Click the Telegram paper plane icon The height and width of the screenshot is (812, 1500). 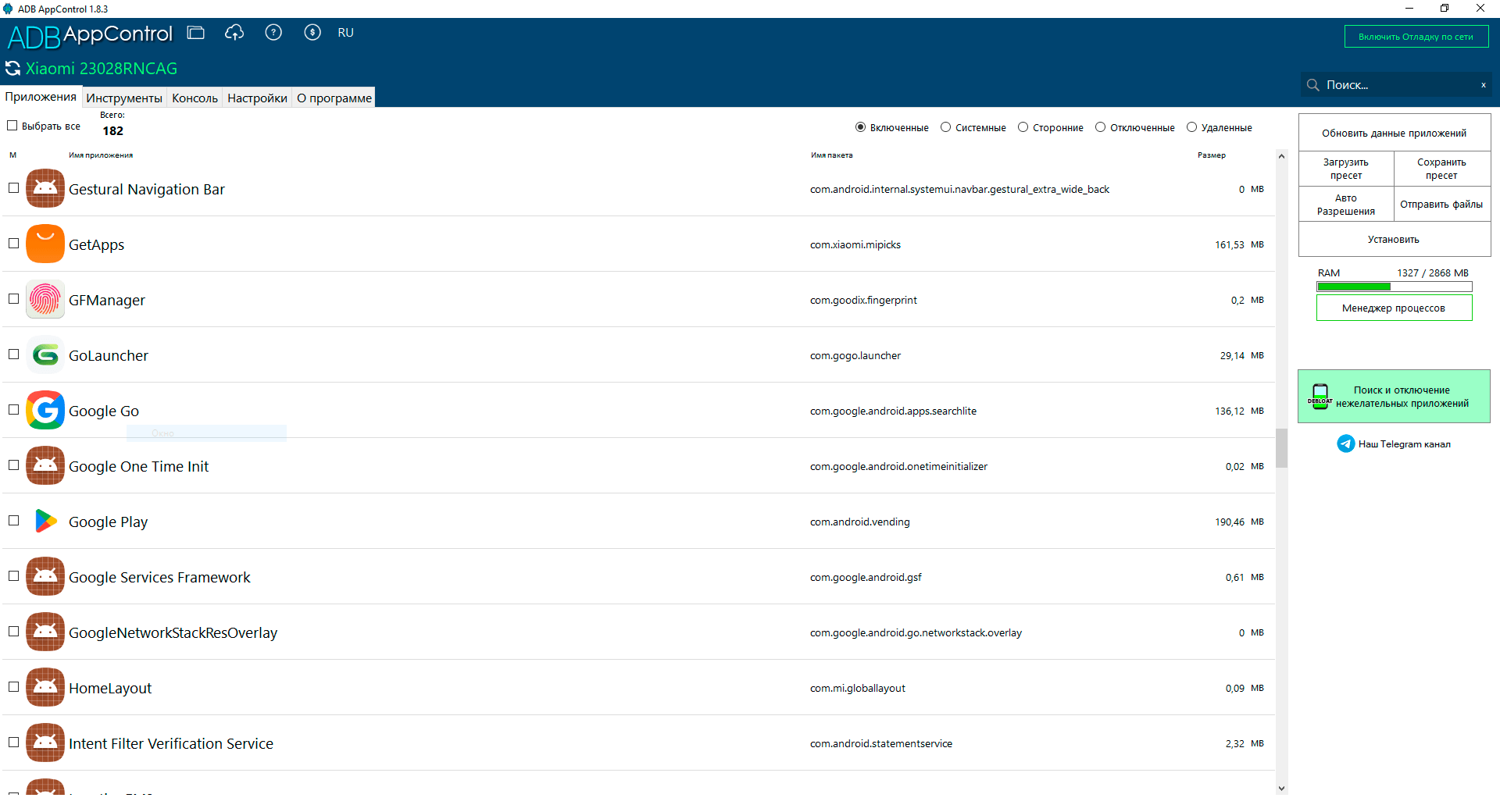pos(1346,443)
